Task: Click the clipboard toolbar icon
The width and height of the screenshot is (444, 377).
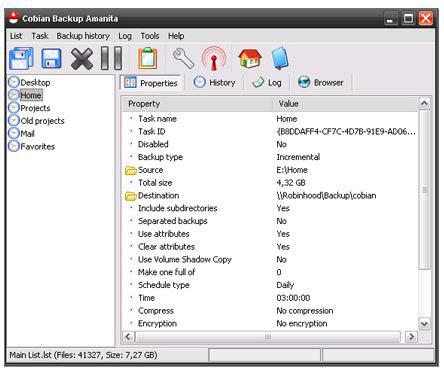Action: pos(148,58)
